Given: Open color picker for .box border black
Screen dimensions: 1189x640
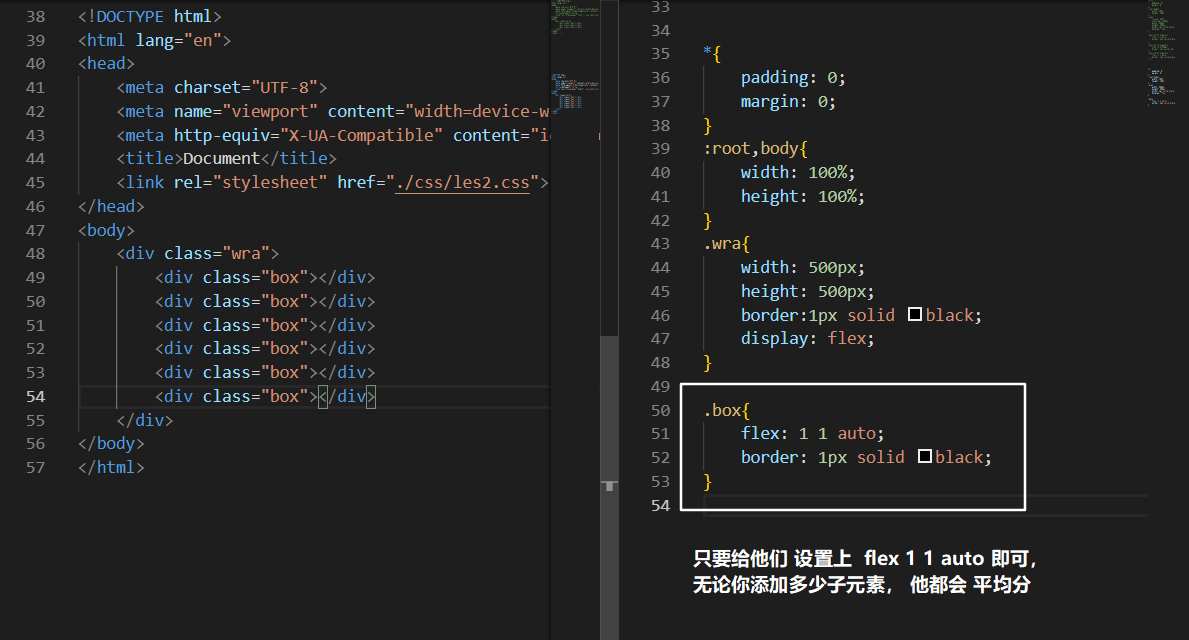Looking at the screenshot, I should pos(924,457).
